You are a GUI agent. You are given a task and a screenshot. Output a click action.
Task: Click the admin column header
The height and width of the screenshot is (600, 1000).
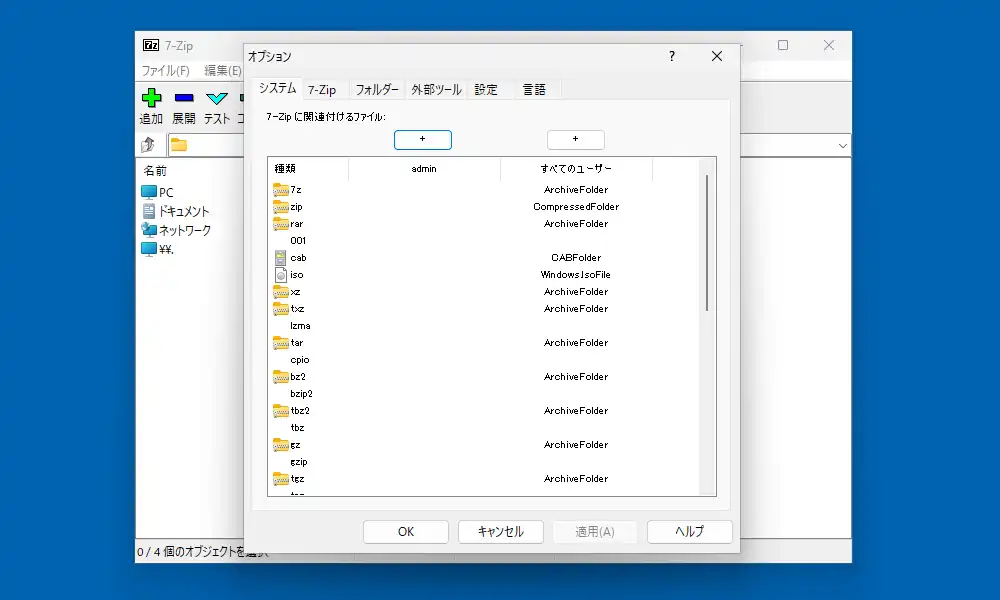click(424, 169)
